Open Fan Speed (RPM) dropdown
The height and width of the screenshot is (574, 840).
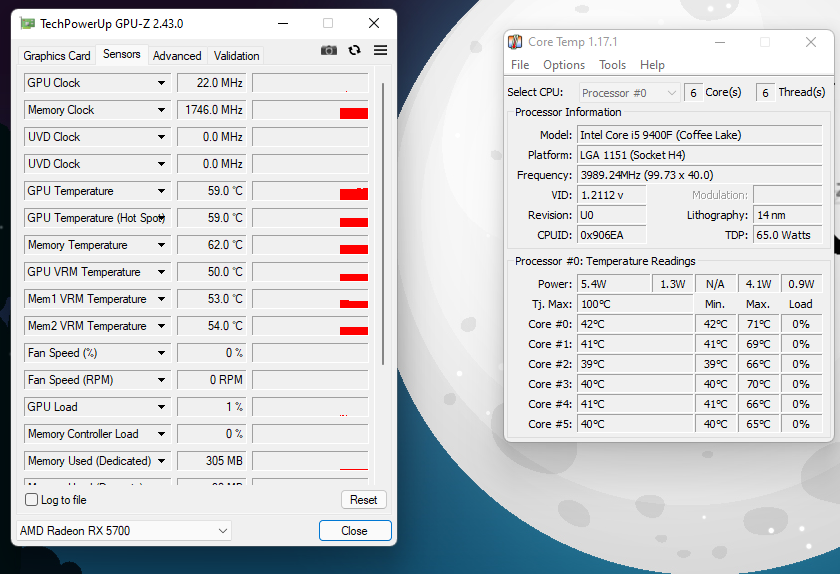coord(161,379)
